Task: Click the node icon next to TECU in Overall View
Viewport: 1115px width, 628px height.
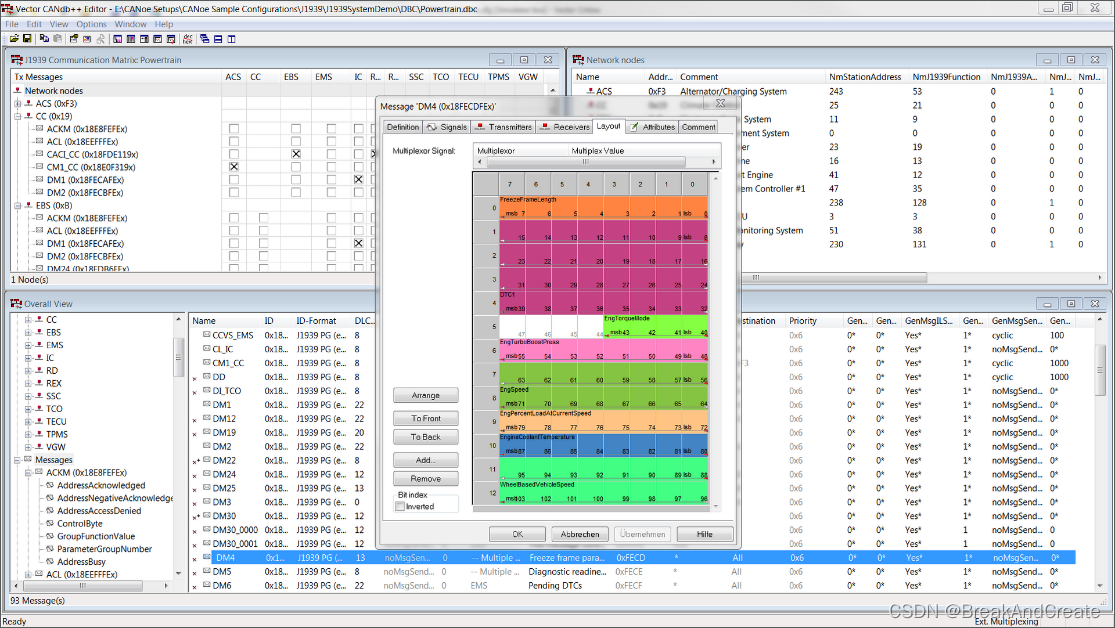Action: pyautogui.click(x=40, y=421)
